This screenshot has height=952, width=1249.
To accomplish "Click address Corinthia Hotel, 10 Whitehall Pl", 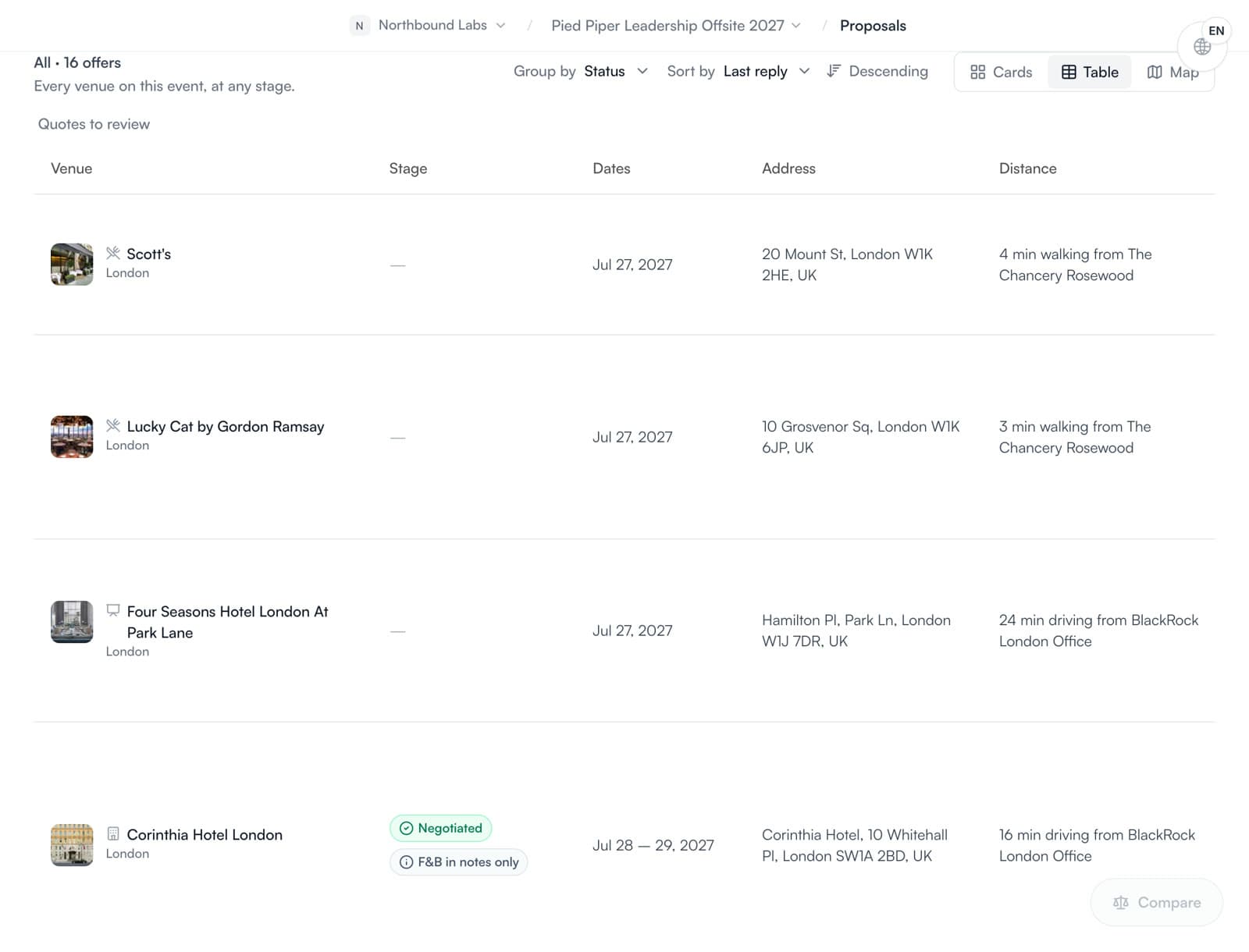I will tap(855, 845).
